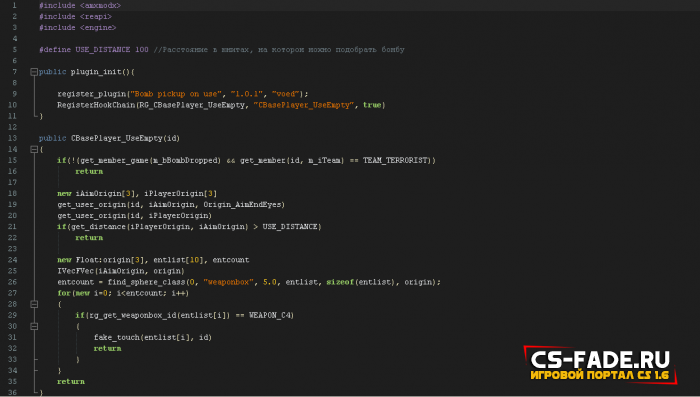Collapse the if-block fold marker on line 30
This screenshot has height=397, width=700.
tap(34, 326)
